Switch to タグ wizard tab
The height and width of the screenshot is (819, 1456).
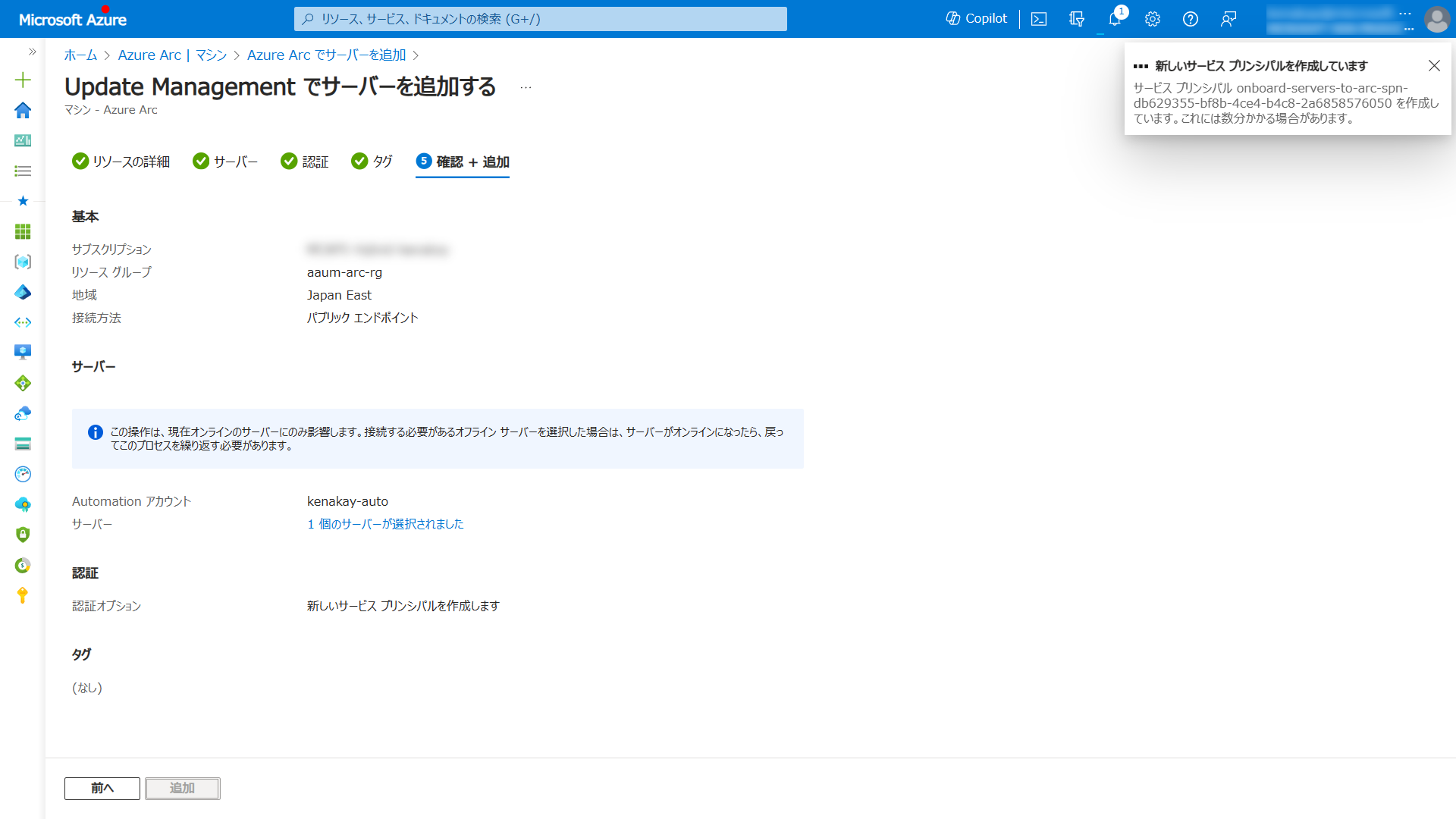[x=372, y=162]
